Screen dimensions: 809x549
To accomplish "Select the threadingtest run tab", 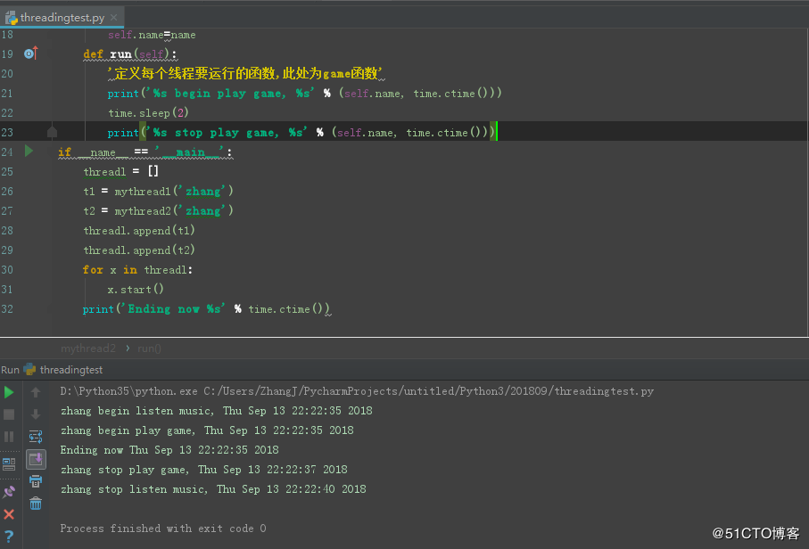I will point(68,370).
